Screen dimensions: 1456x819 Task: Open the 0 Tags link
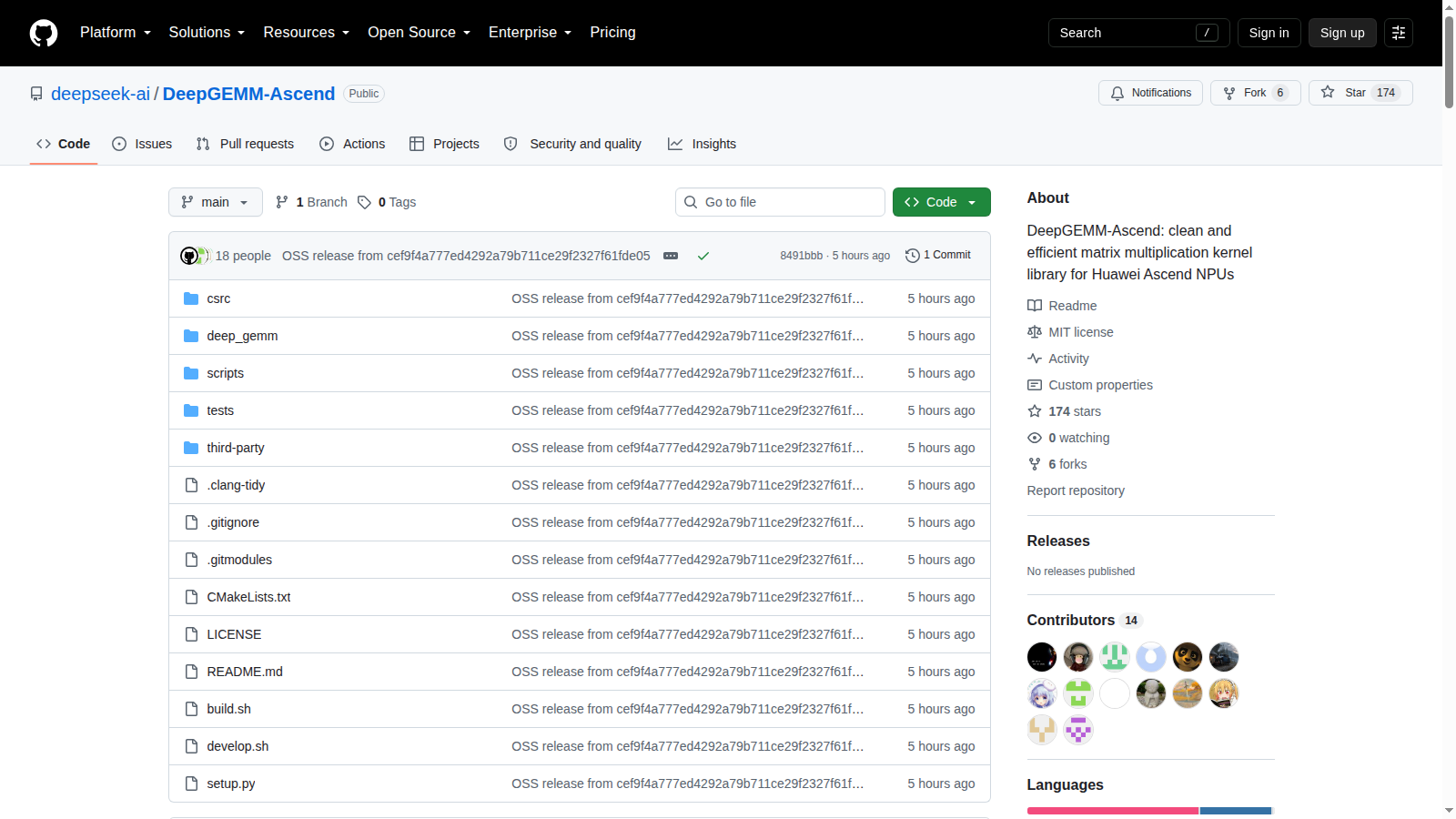click(x=387, y=202)
